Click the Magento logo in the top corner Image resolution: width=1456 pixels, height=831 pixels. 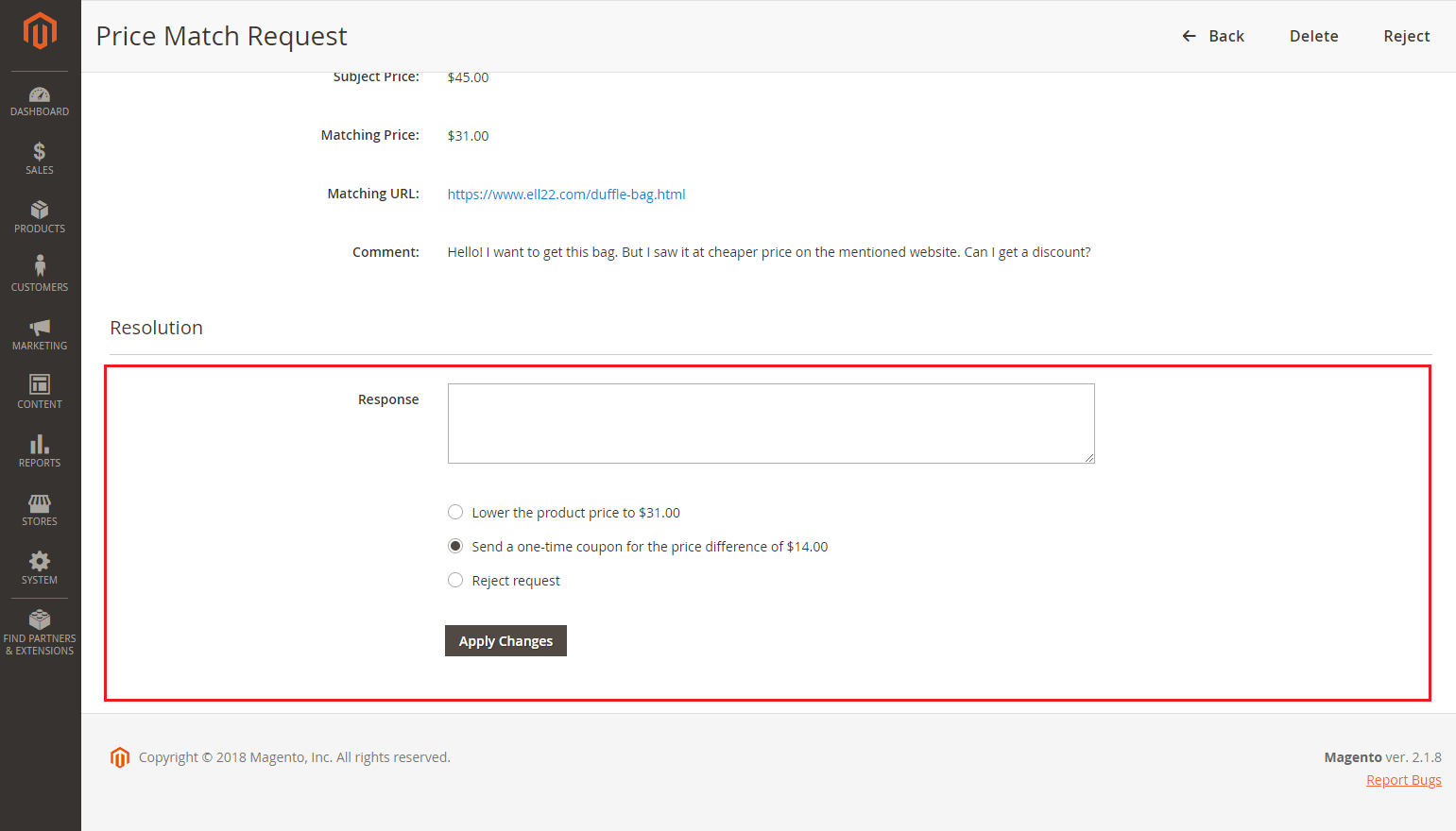pos(40,31)
